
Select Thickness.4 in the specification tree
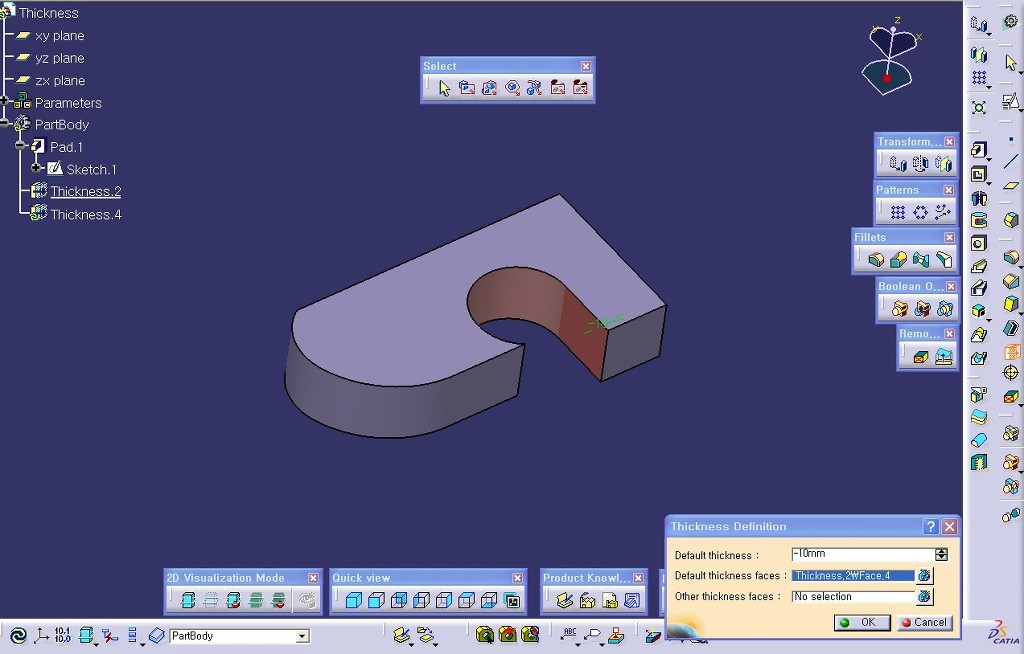pos(85,214)
